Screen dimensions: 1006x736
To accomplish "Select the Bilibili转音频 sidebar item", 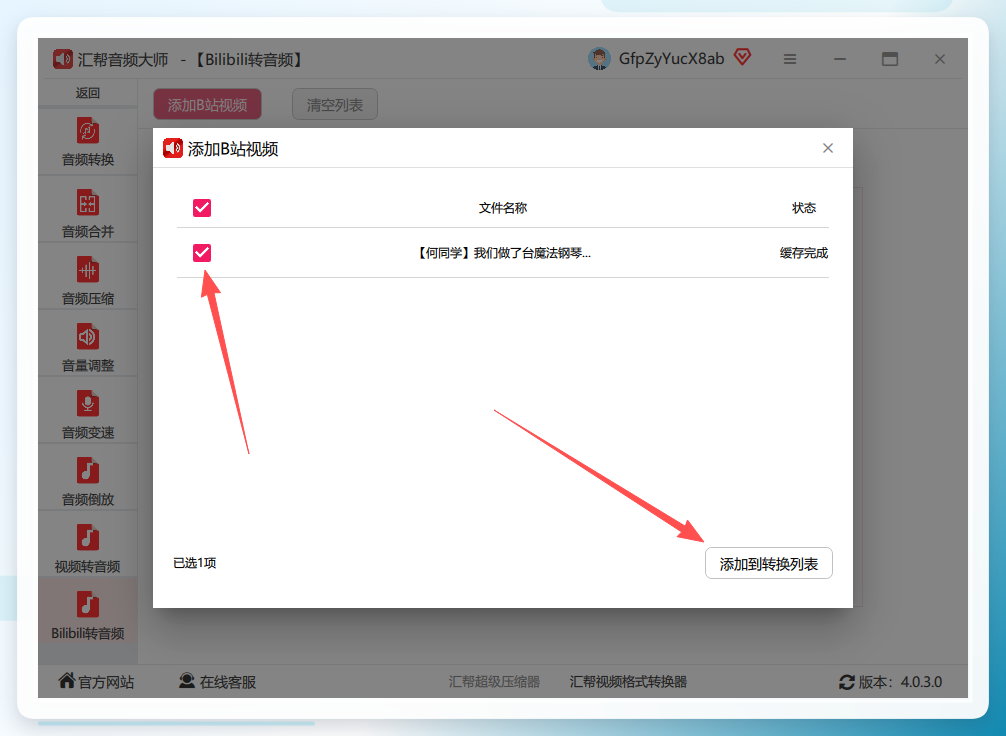I will (88, 613).
